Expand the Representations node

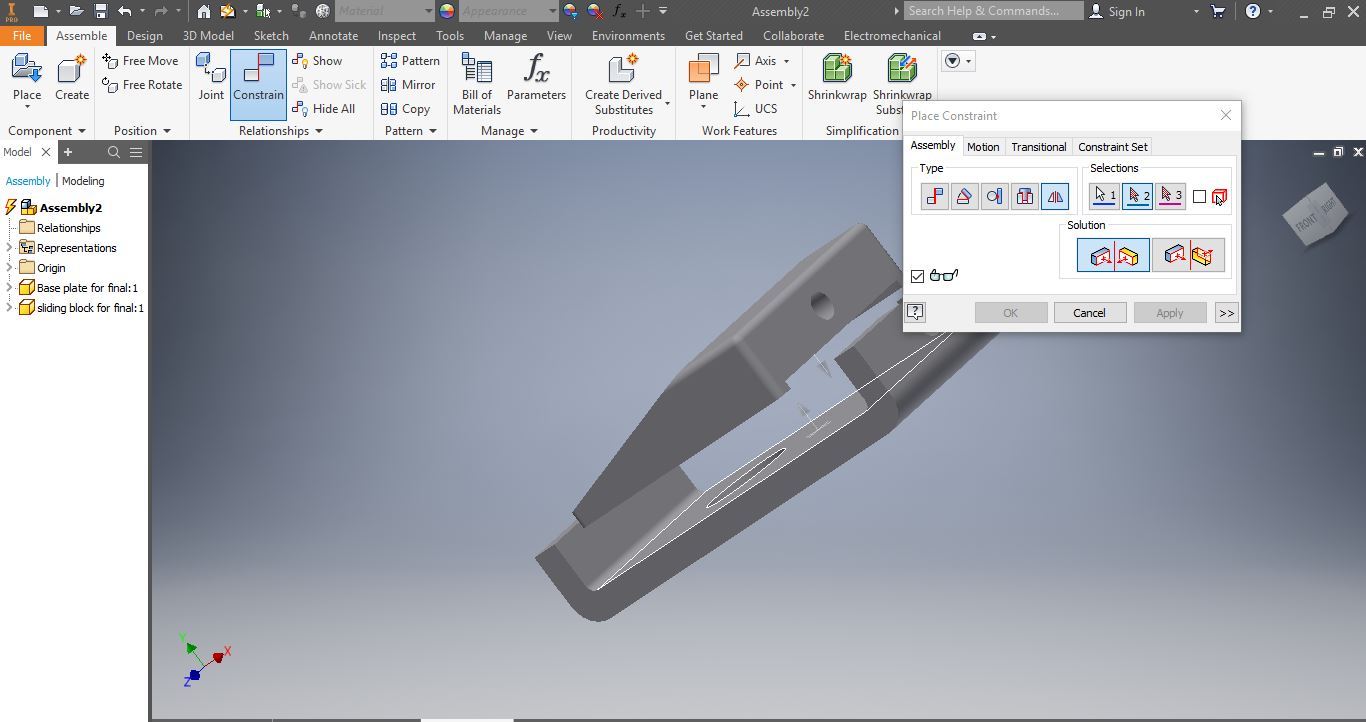point(10,248)
